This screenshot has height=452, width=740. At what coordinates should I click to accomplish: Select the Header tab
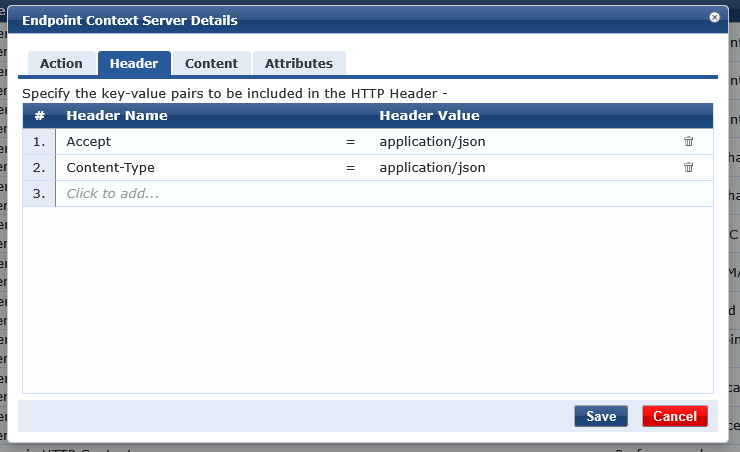pyautogui.click(x=134, y=63)
